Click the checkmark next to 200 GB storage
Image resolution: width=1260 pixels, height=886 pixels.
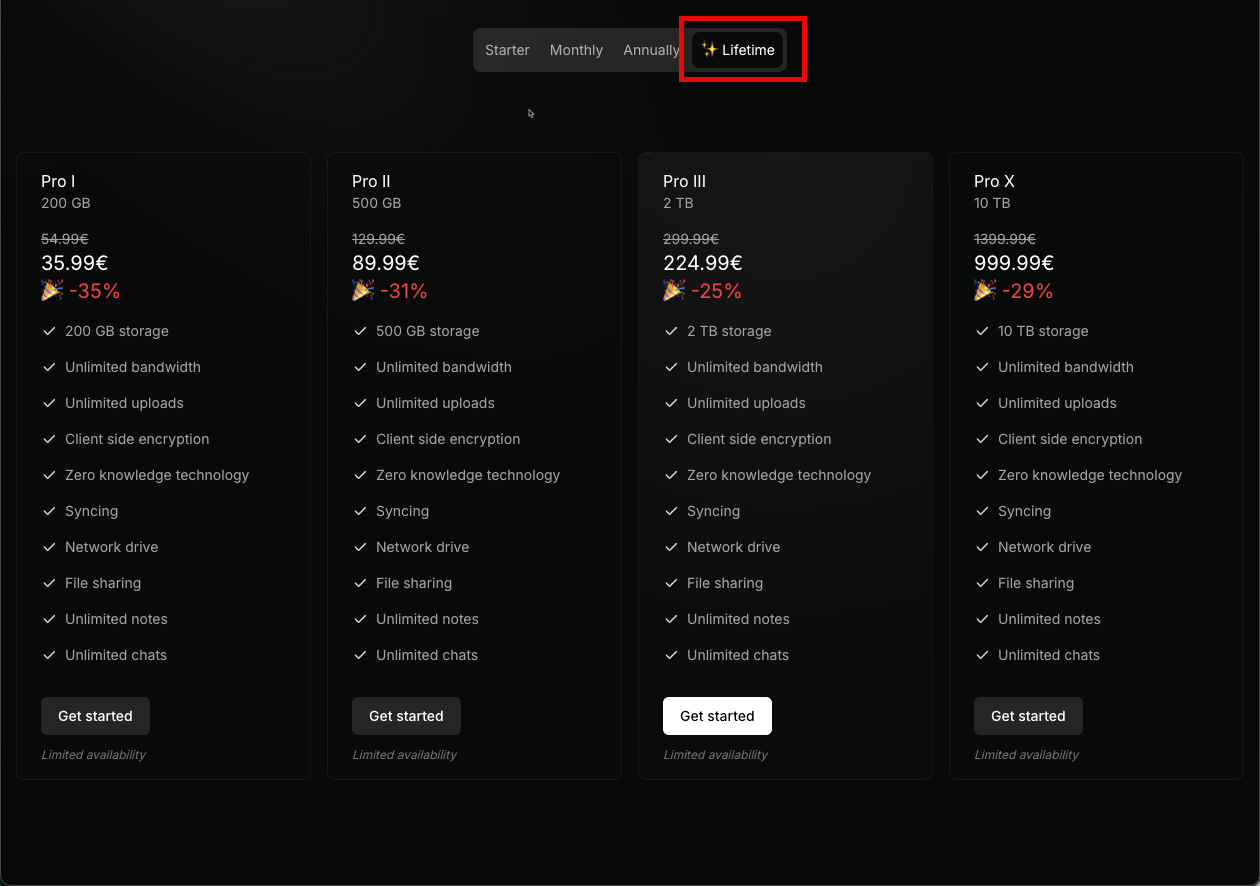point(48,331)
